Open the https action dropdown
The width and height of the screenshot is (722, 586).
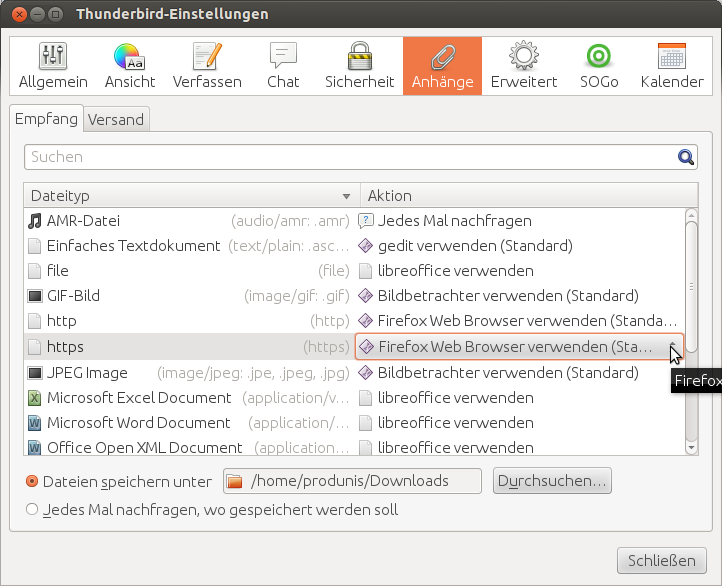(x=519, y=347)
